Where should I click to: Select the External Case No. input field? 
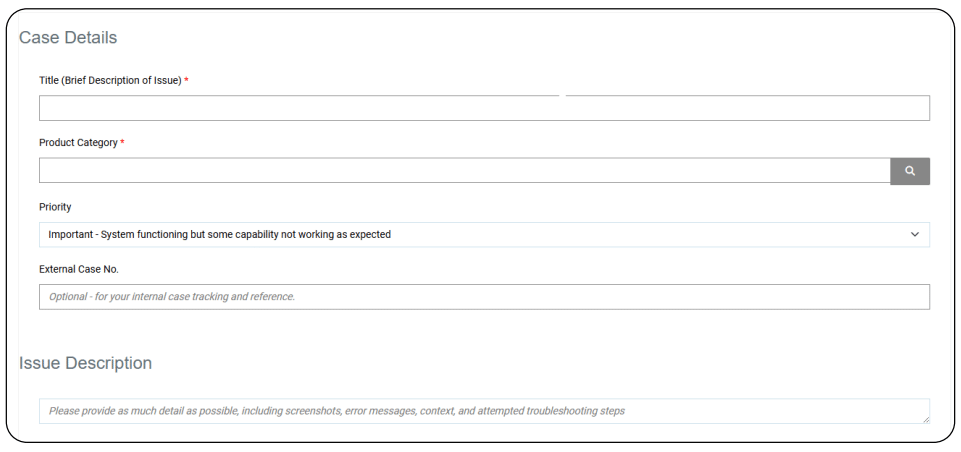[484, 297]
